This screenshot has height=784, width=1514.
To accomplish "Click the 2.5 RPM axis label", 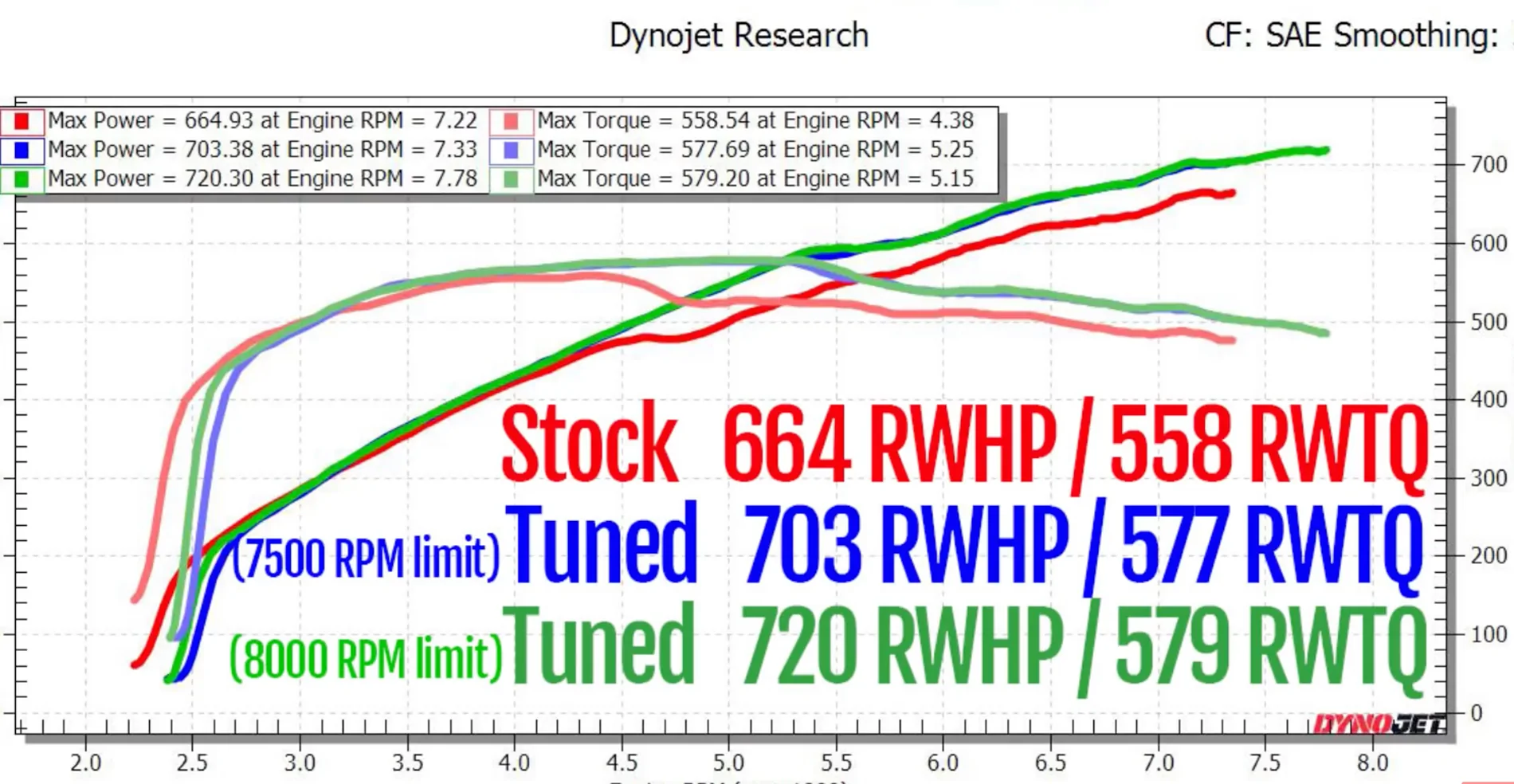I will 192,762.
